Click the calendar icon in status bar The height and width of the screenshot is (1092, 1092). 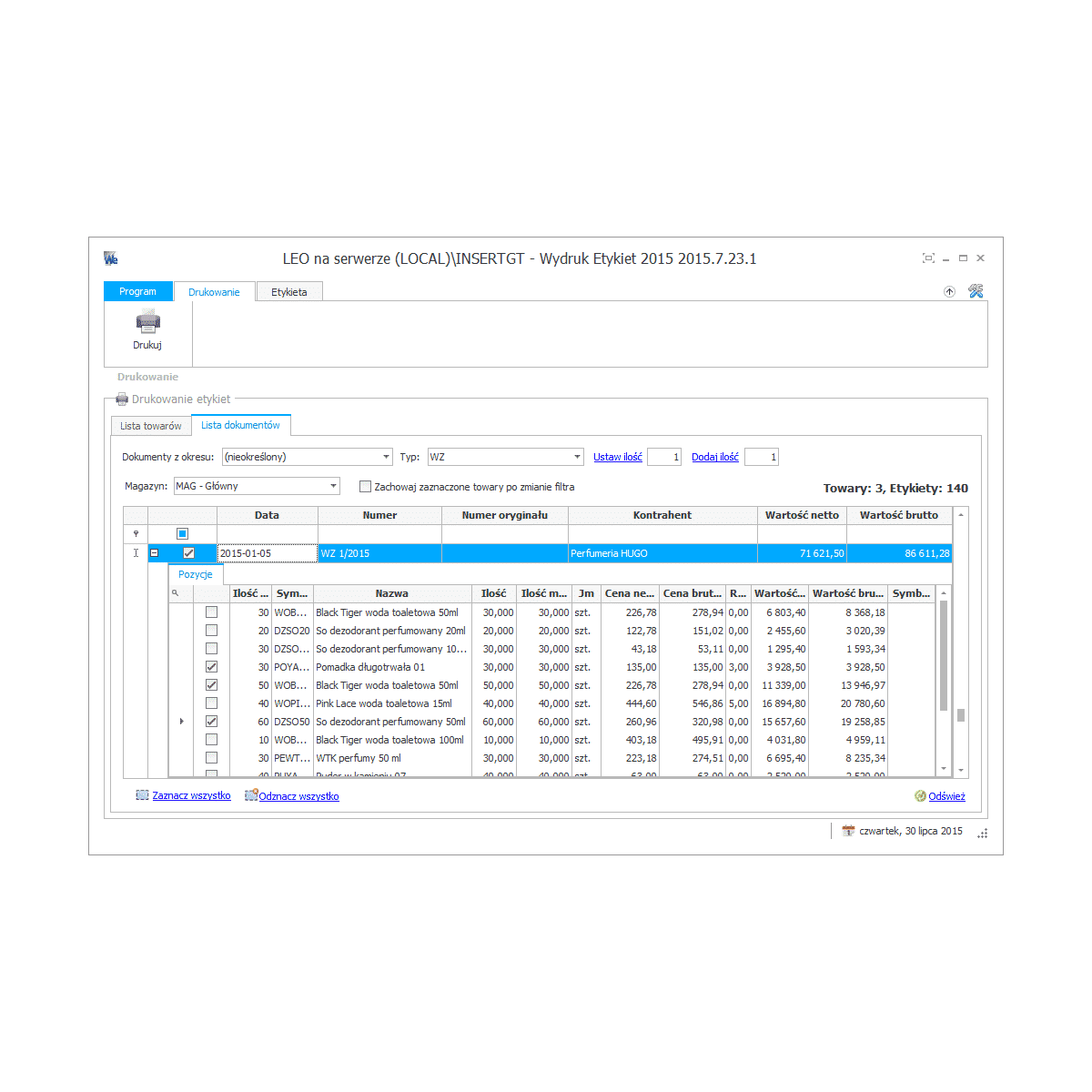(848, 831)
